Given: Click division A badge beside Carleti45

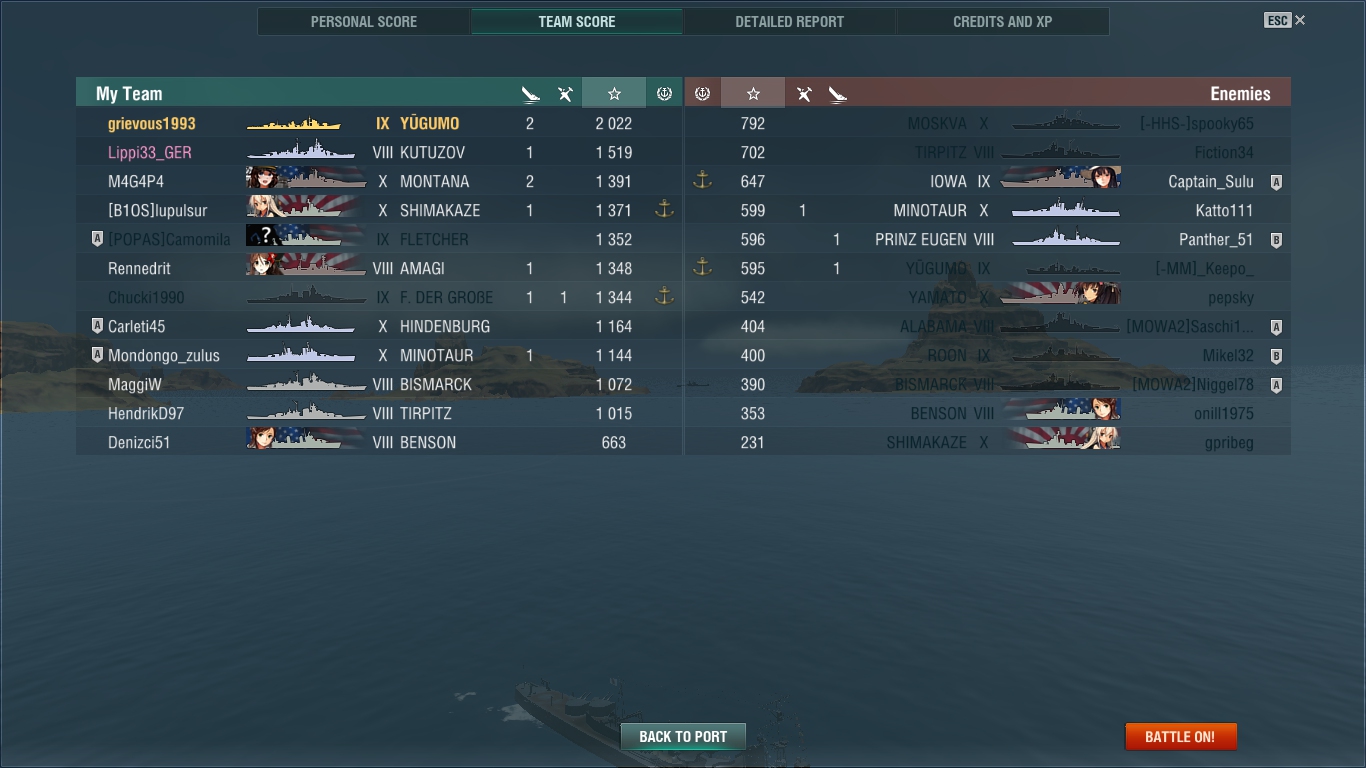Looking at the screenshot, I should [x=97, y=326].
